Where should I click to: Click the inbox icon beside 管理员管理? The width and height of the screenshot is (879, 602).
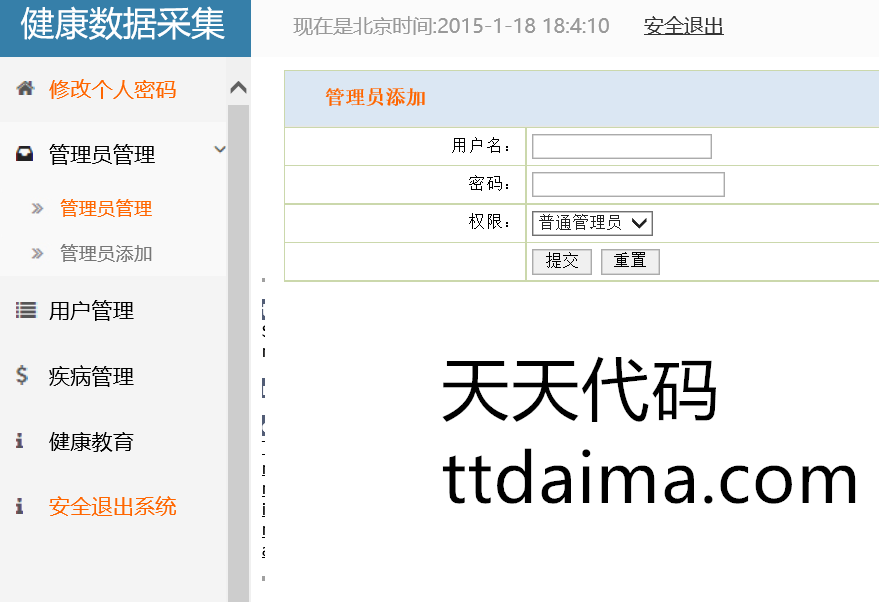25,155
